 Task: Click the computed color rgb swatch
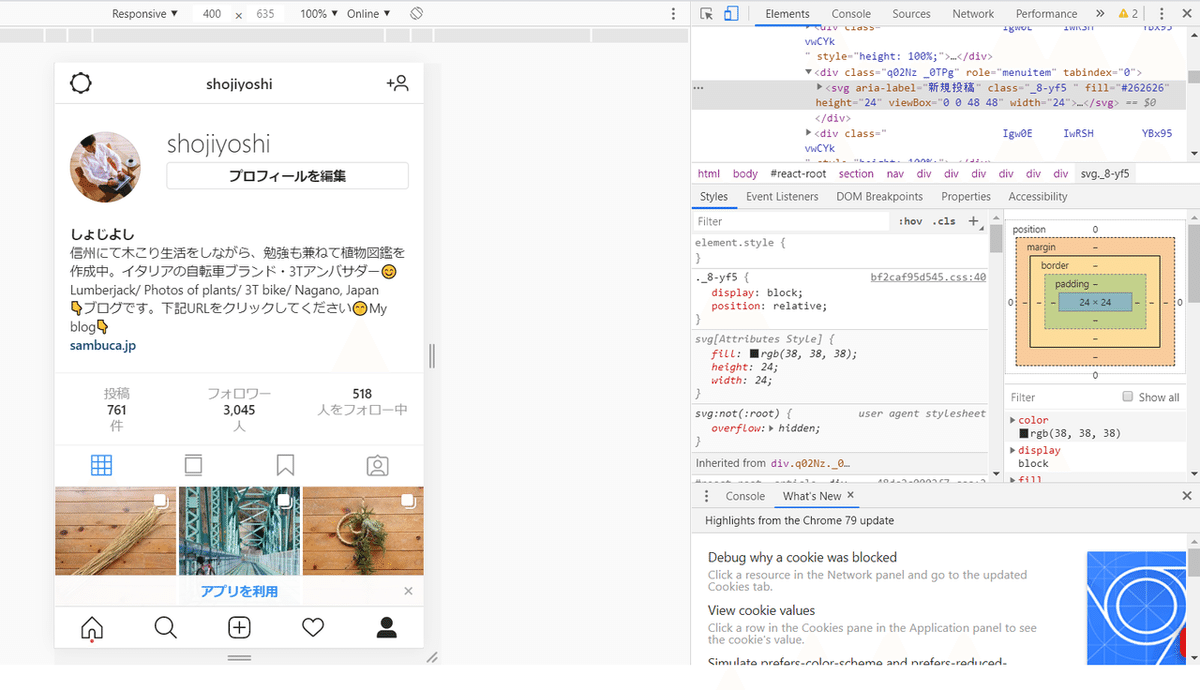[x=1024, y=434]
